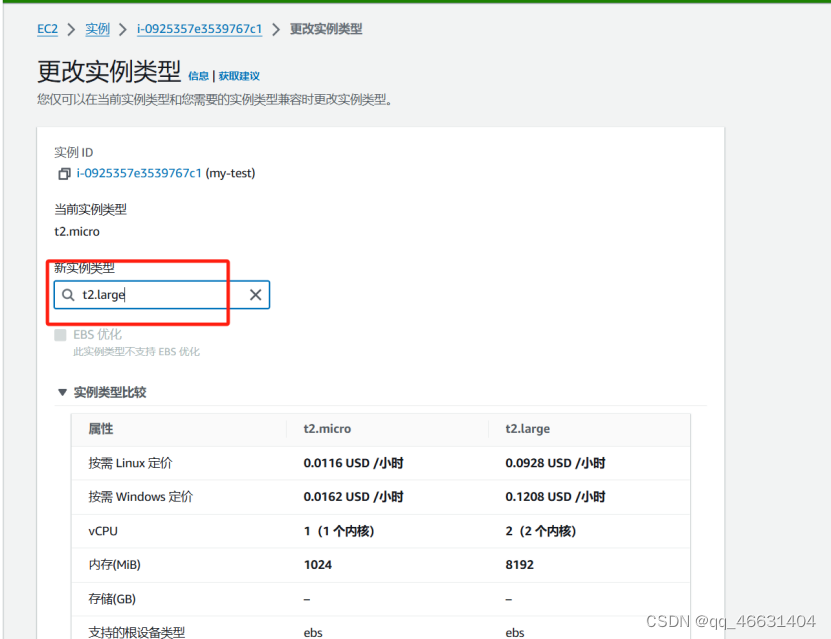The height and width of the screenshot is (639, 831).
Task: Select the 存储(GB) row label
Action: tap(112, 599)
